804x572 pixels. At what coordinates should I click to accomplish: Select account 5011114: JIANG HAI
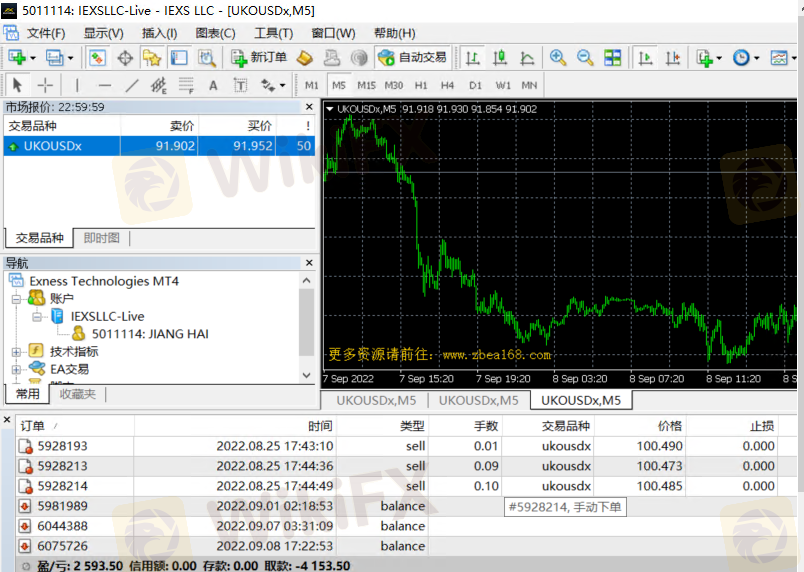point(150,334)
